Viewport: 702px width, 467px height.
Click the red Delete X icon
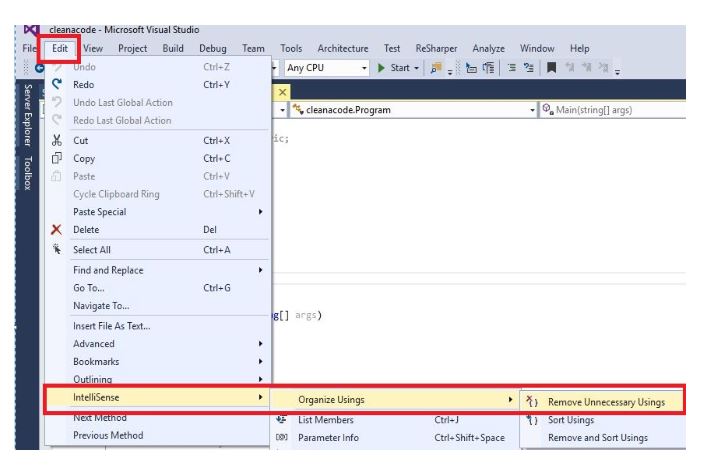click(x=56, y=229)
